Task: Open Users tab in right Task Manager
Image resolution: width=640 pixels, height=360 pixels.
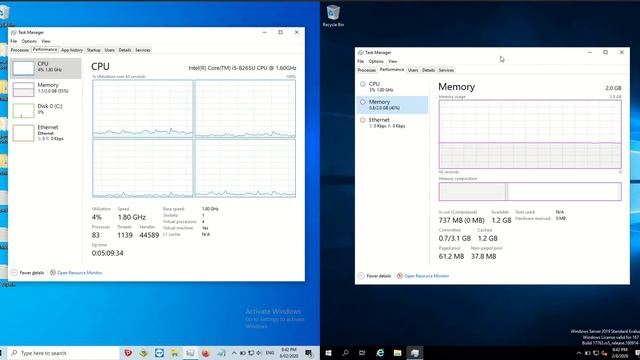Action: (x=413, y=70)
